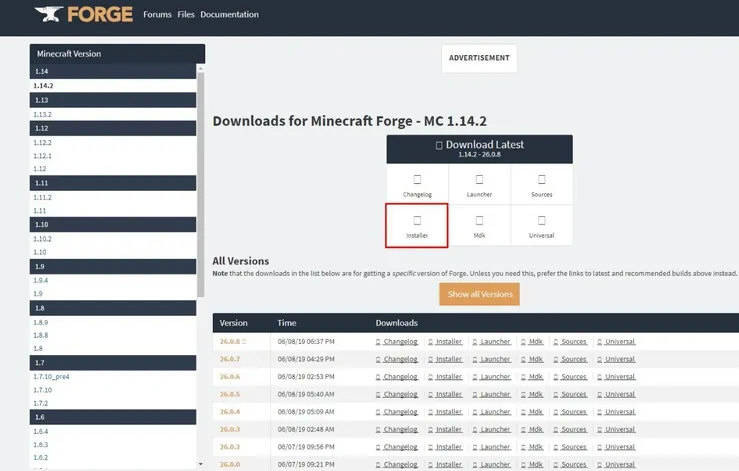This screenshot has width=739, height=471.
Task: Click the ADVERTISEMENT box
Action: click(479, 58)
